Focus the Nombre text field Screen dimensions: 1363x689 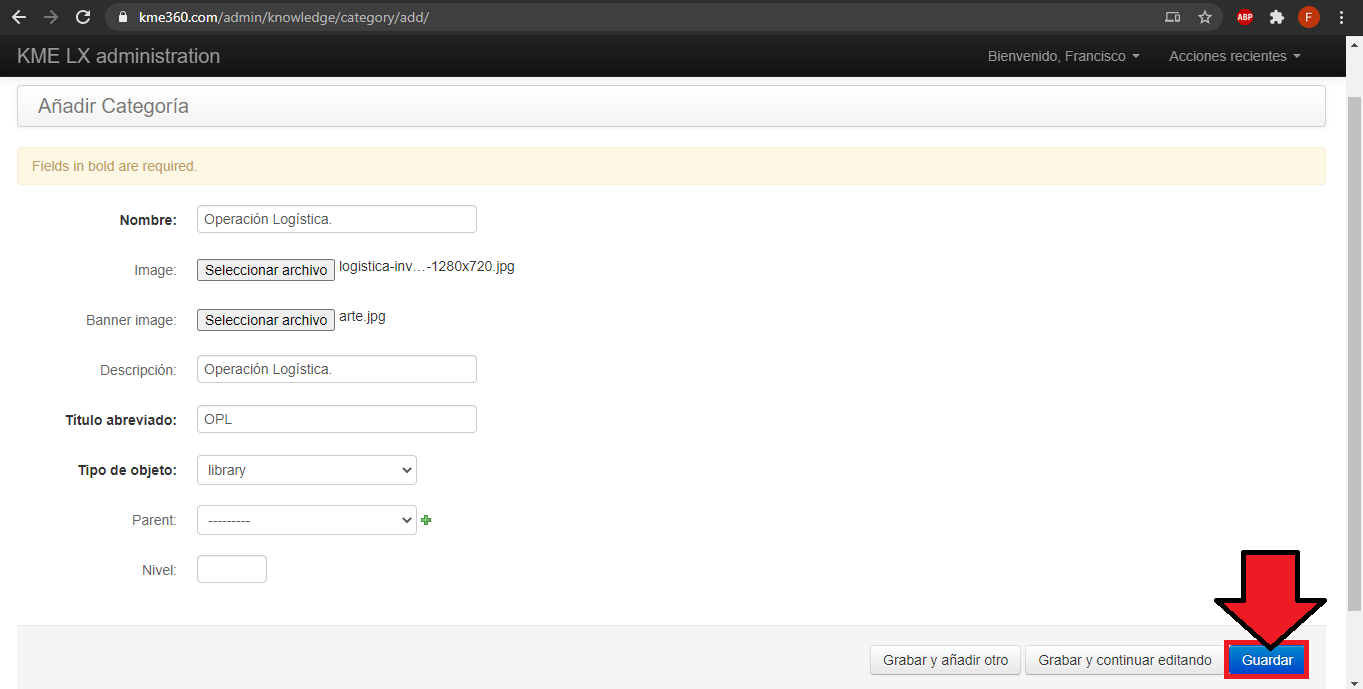(337, 219)
